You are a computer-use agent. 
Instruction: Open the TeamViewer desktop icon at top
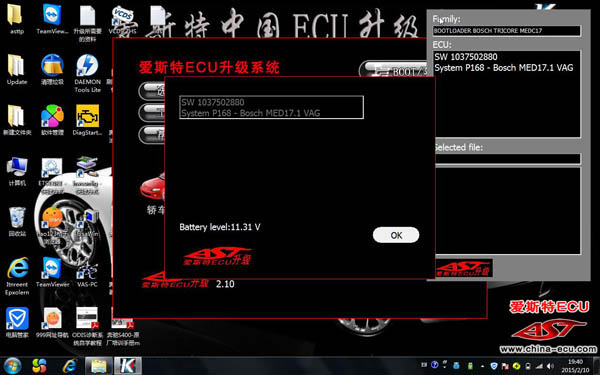pyautogui.click(x=52, y=19)
